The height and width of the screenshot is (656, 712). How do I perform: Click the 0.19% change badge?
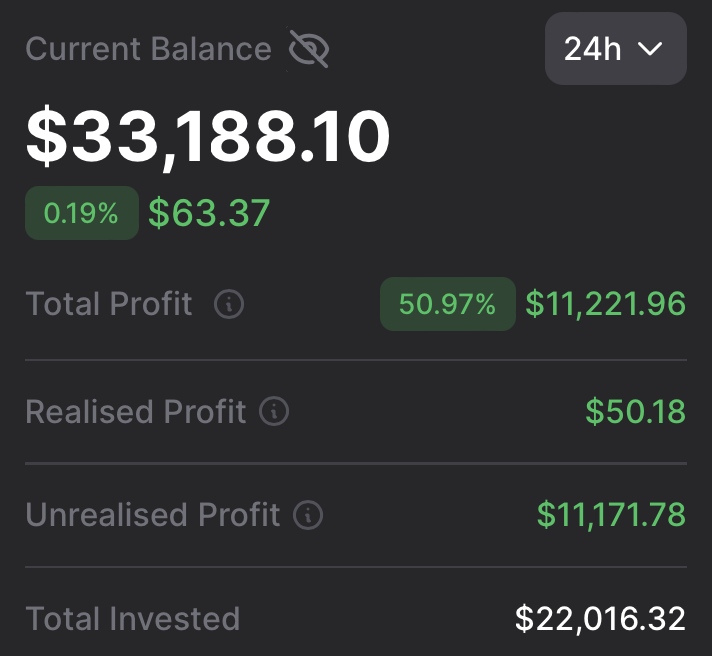pos(82,212)
